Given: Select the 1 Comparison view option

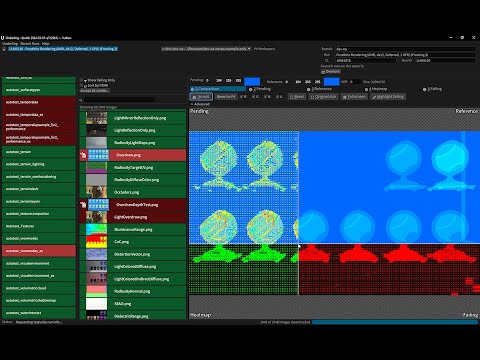Looking at the screenshot, I should [218, 89].
